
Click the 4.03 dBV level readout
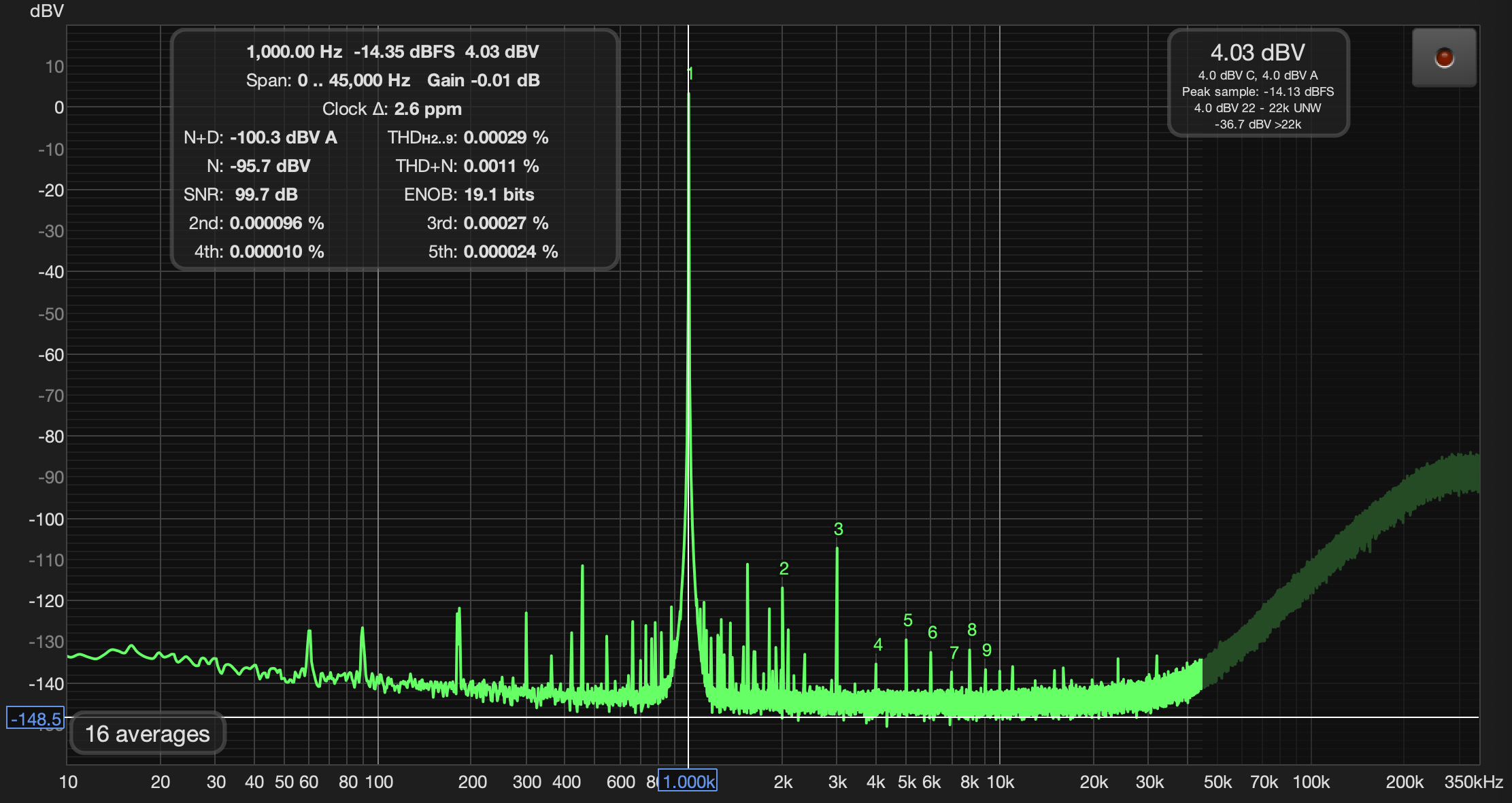point(1258,52)
